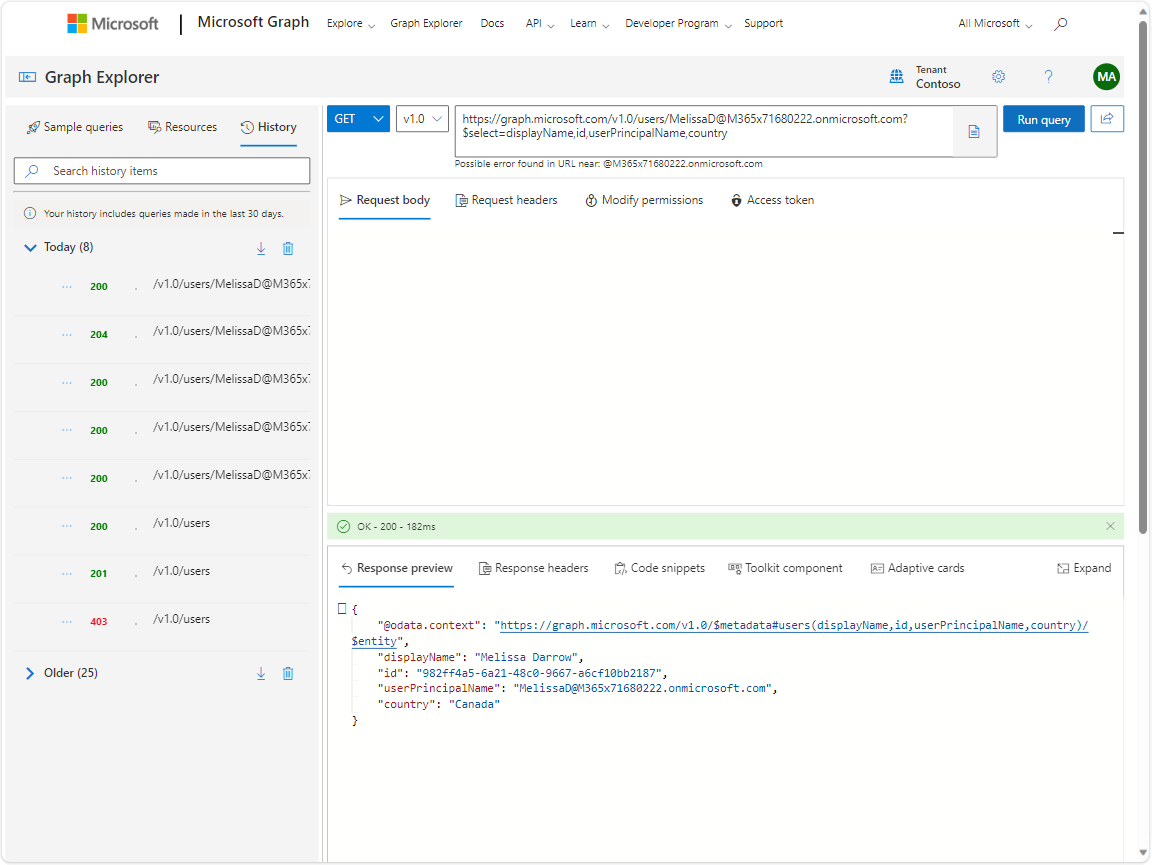Open the search magnifier in top navigation
Screen dimensions: 1152x865
1060,24
